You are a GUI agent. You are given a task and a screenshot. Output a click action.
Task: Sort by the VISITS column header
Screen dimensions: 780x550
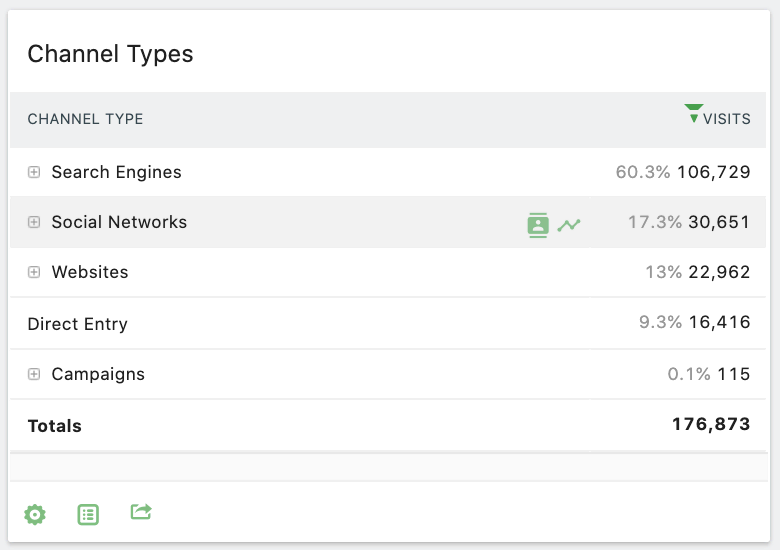tap(726, 119)
